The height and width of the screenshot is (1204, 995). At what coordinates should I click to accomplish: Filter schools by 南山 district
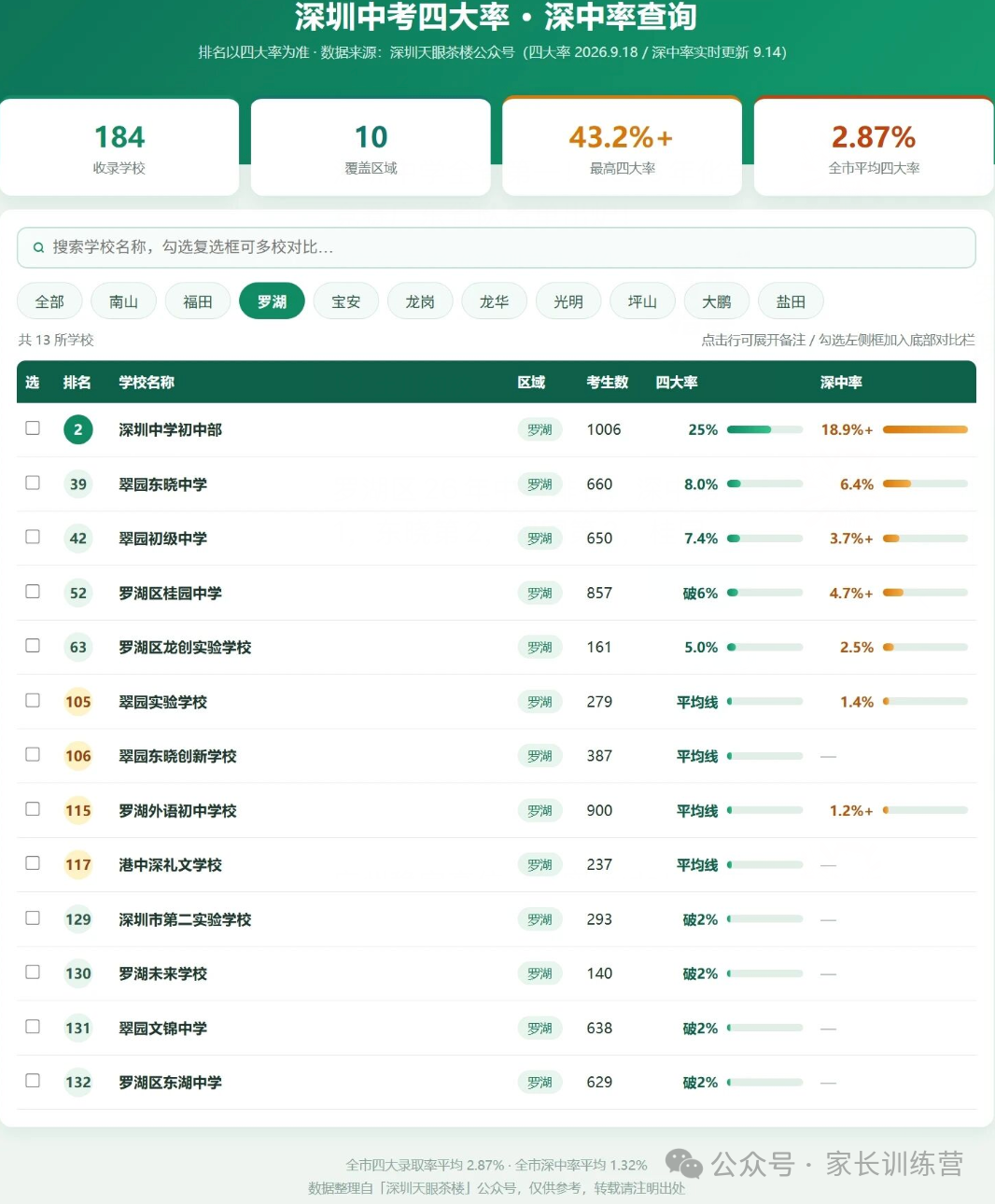pyautogui.click(x=123, y=301)
